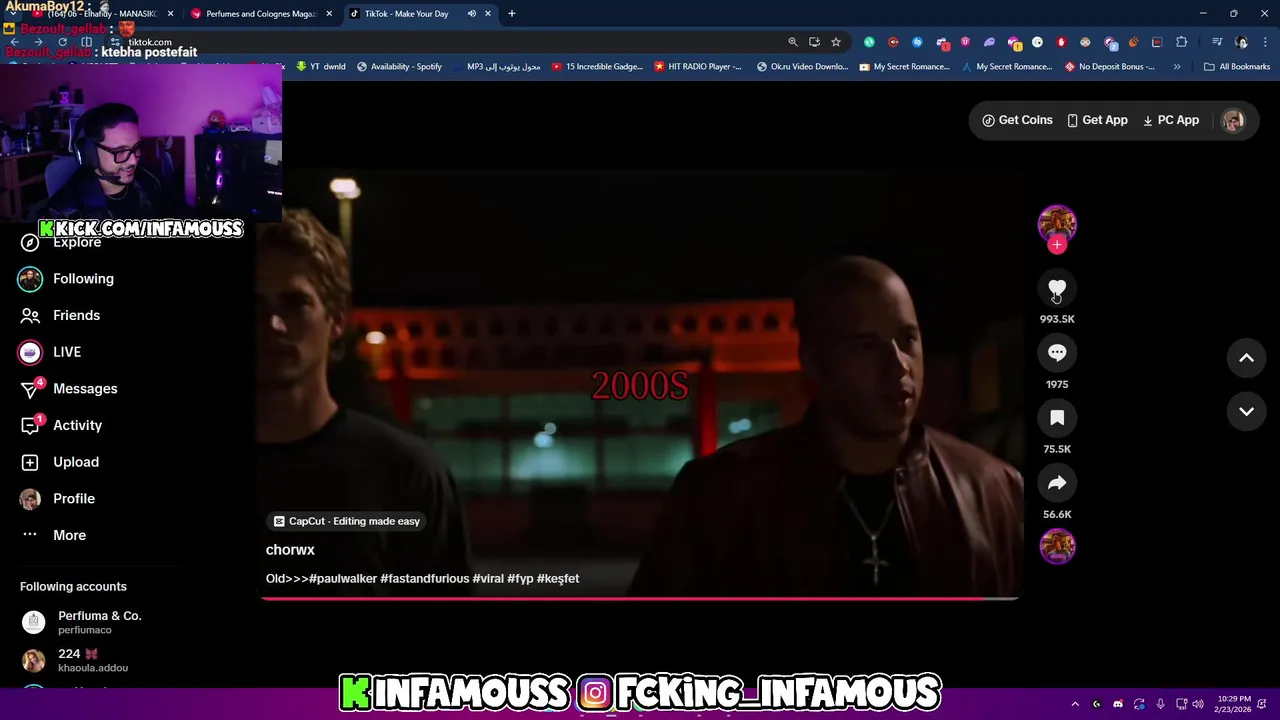This screenshot has width=1280, height=720.
Task: Go to next video with down chevron
Action: (x=1247, y=411)
